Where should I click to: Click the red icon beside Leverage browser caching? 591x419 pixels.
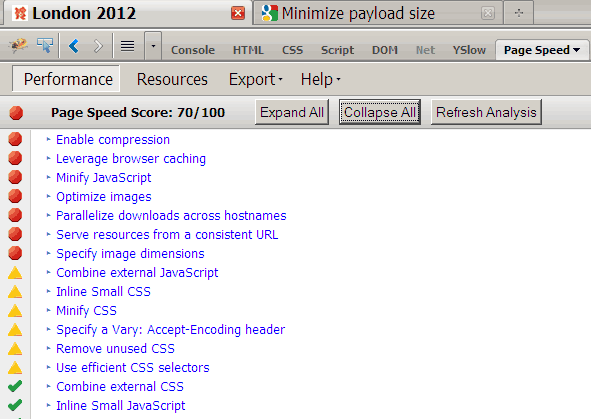pyautogui.click(x=15, y=158)
